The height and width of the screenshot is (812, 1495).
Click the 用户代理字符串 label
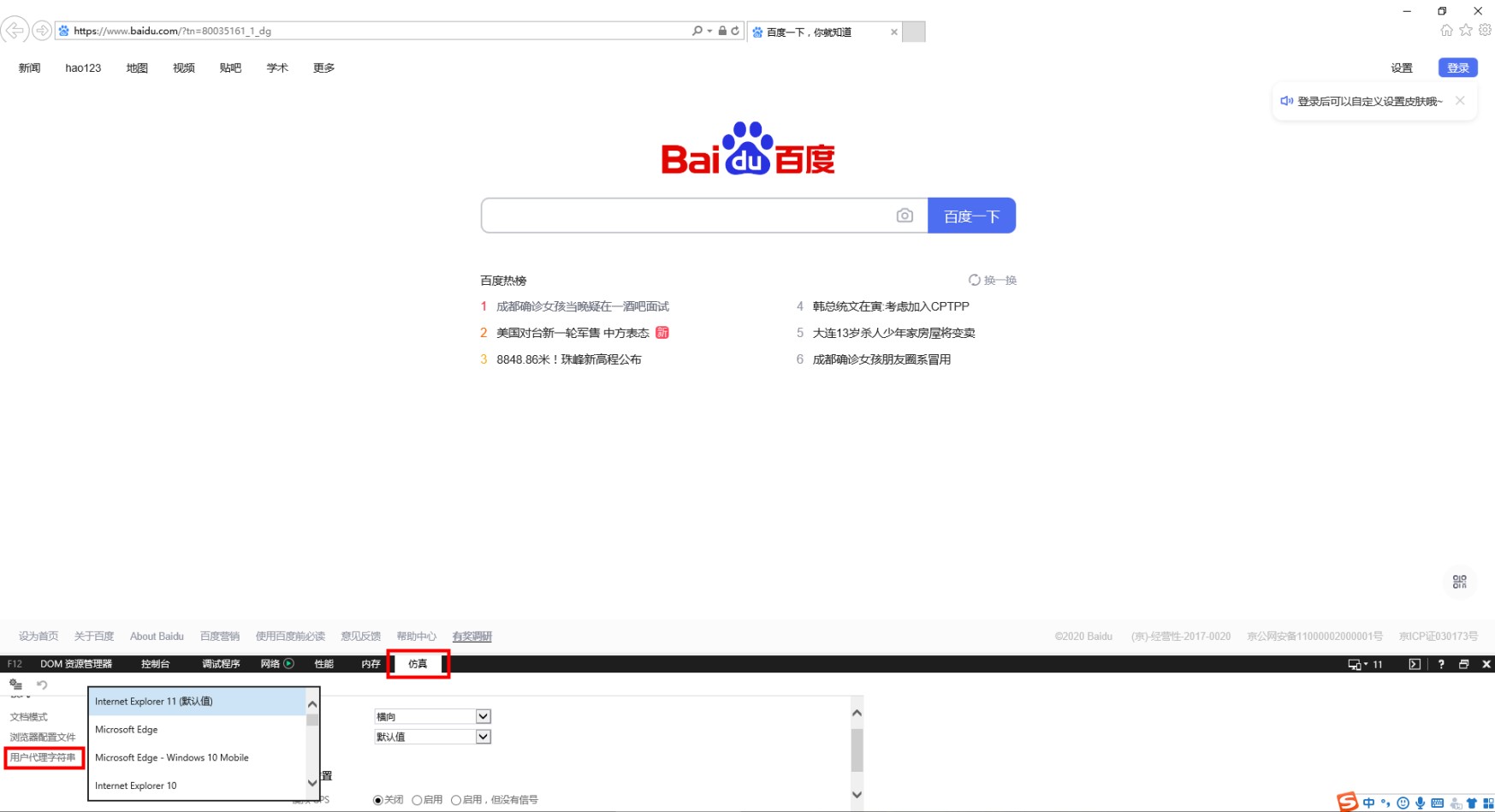43,757
